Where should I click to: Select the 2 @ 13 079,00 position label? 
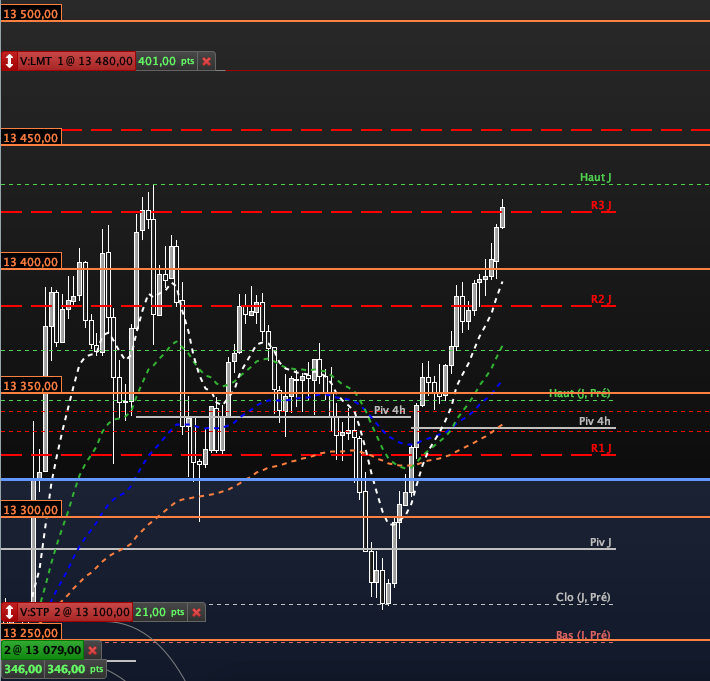coord(43,650)
